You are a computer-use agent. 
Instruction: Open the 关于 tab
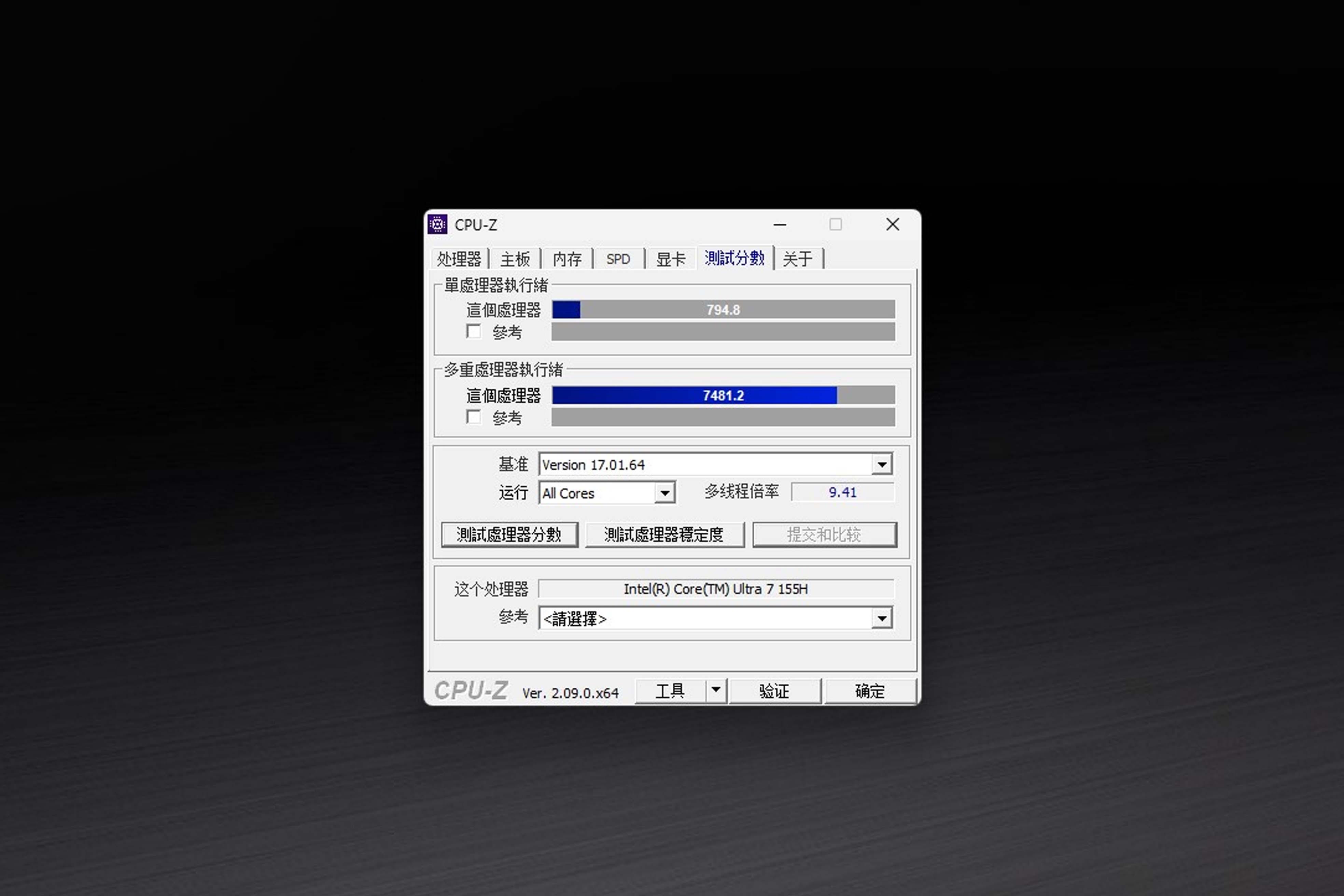pos(798,259)
